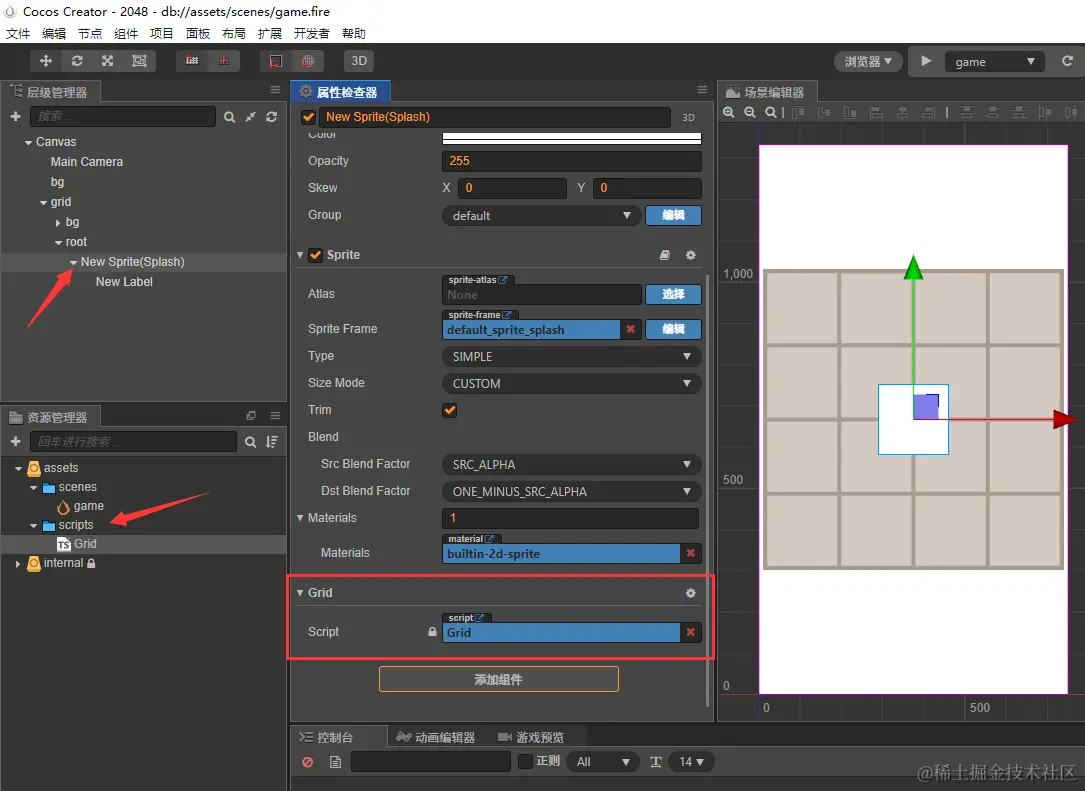
Task: Add an asset using assets plus icon
Action: (15, 441)
